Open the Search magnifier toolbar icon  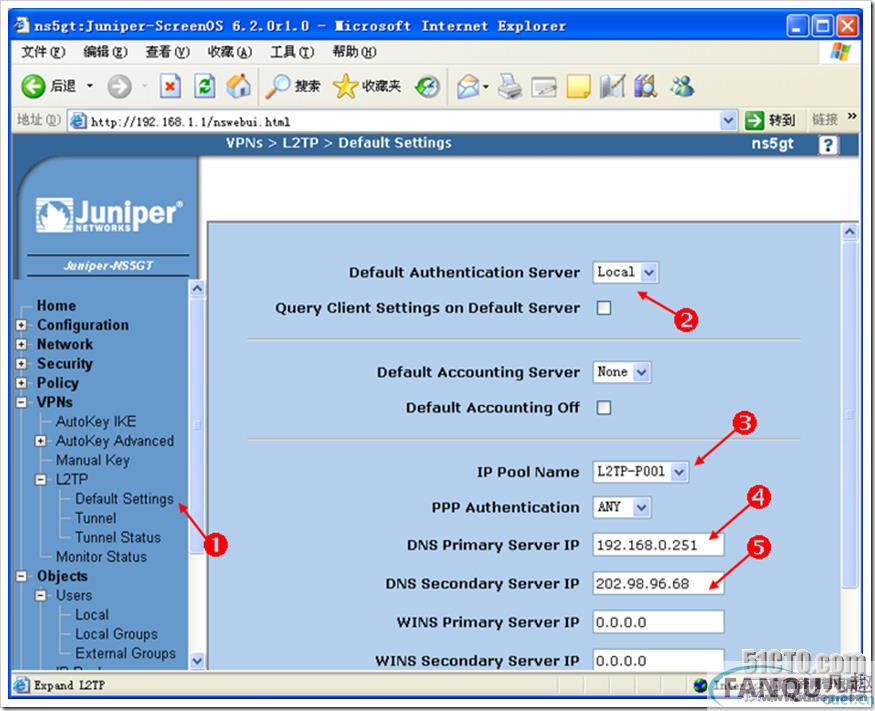click(x=277, y=87)
